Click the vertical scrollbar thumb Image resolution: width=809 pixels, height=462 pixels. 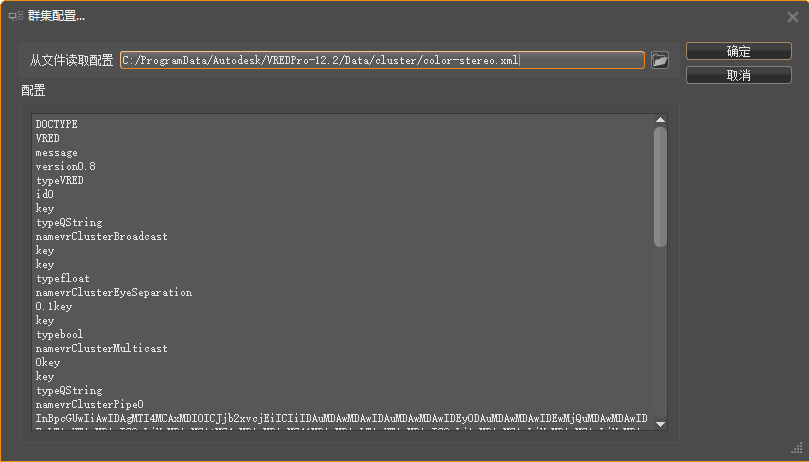click(x=660, y=187)
